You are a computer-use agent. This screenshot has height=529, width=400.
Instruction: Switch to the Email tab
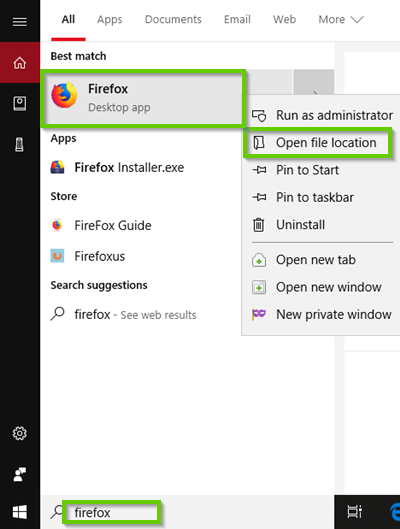(x=237, y=20)
